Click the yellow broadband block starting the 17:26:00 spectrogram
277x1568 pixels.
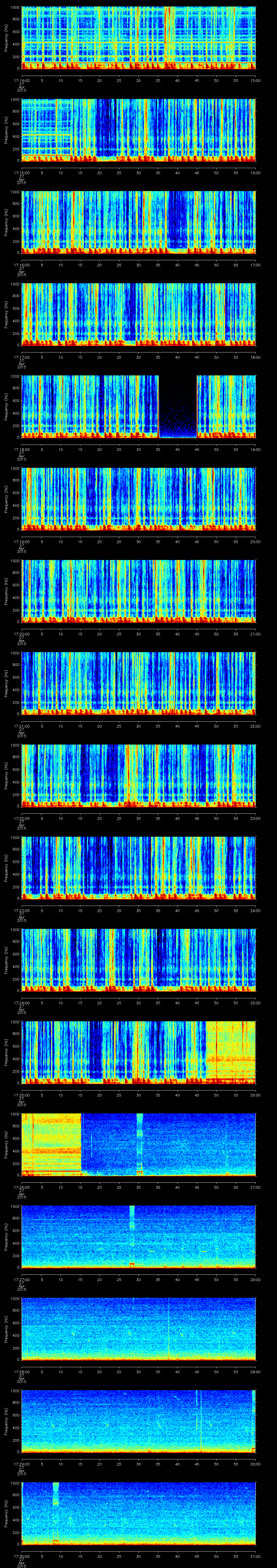coord(52,1144)
